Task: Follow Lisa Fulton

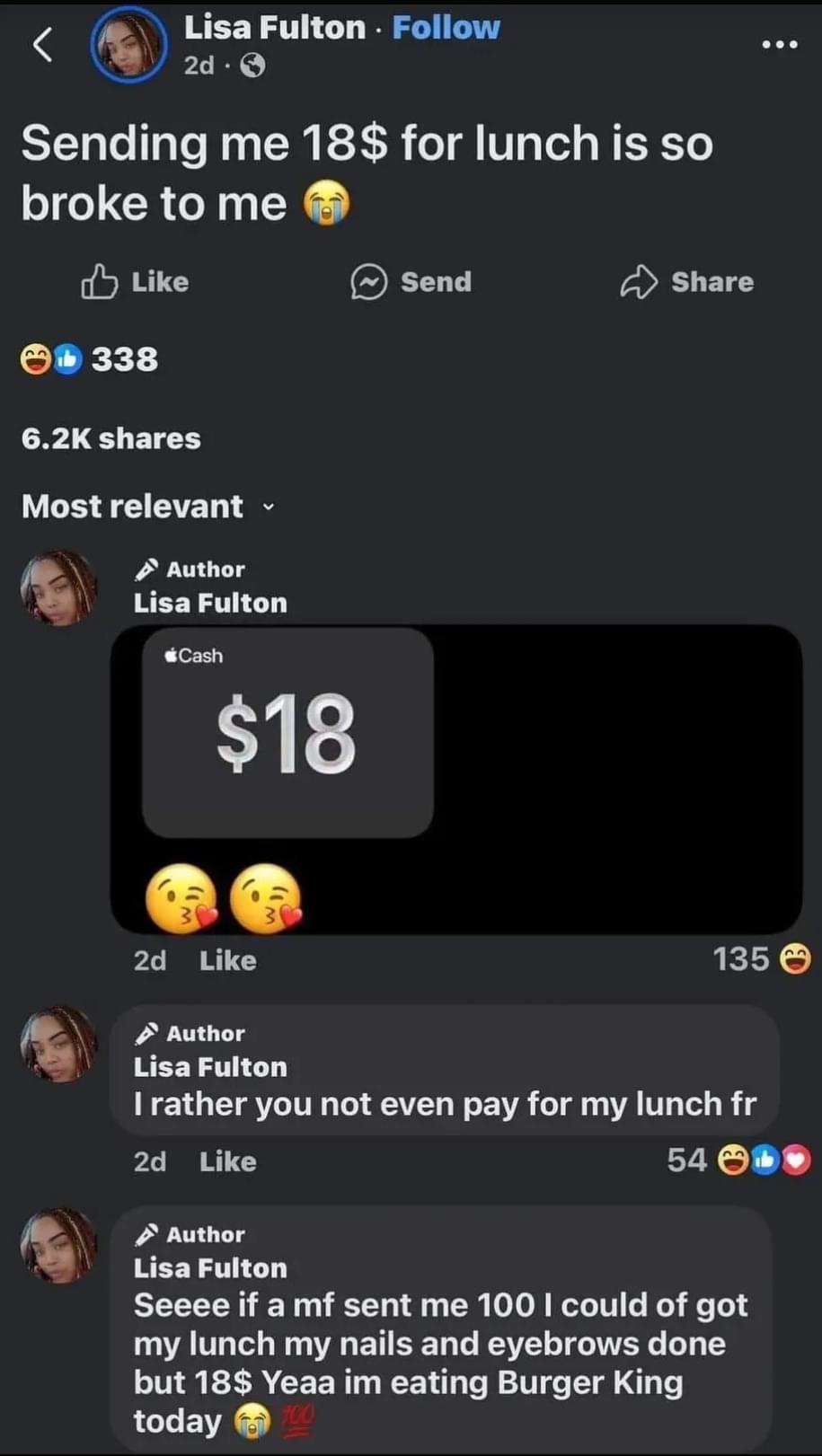Action: tap(446, 28)
